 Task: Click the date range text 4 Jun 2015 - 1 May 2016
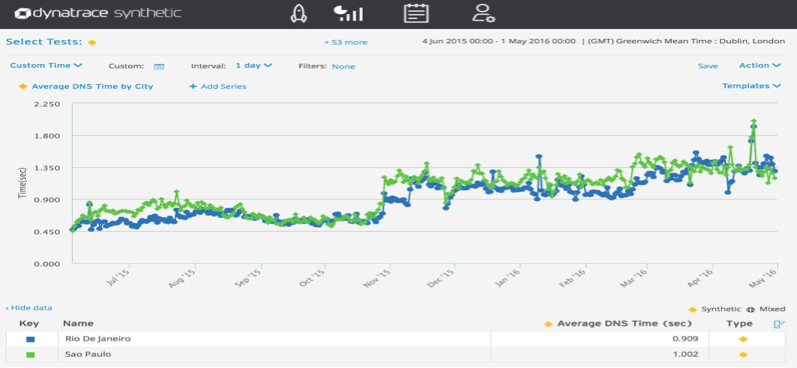point(499,41)
